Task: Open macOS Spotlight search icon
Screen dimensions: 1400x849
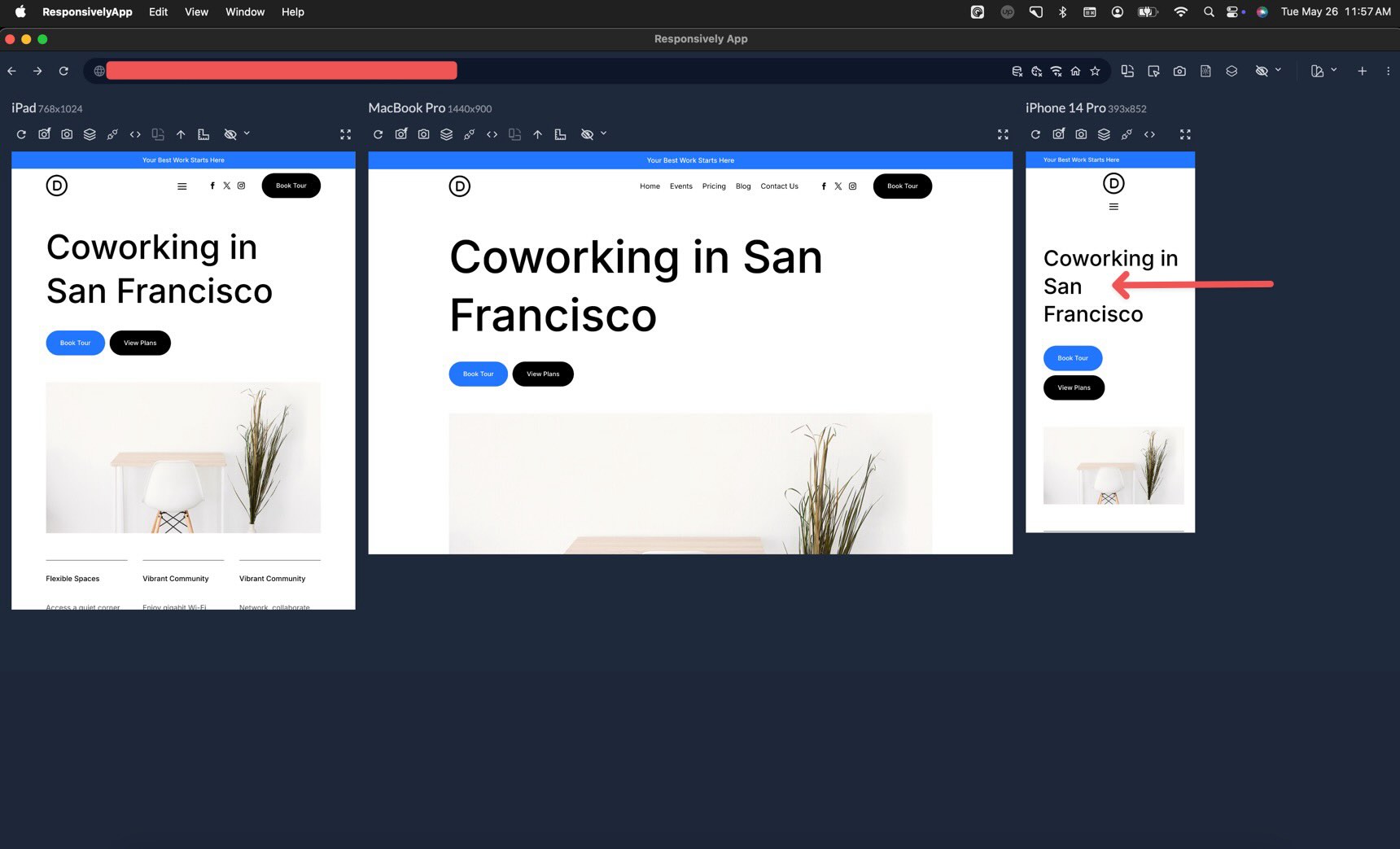Action: point(1209,11)
